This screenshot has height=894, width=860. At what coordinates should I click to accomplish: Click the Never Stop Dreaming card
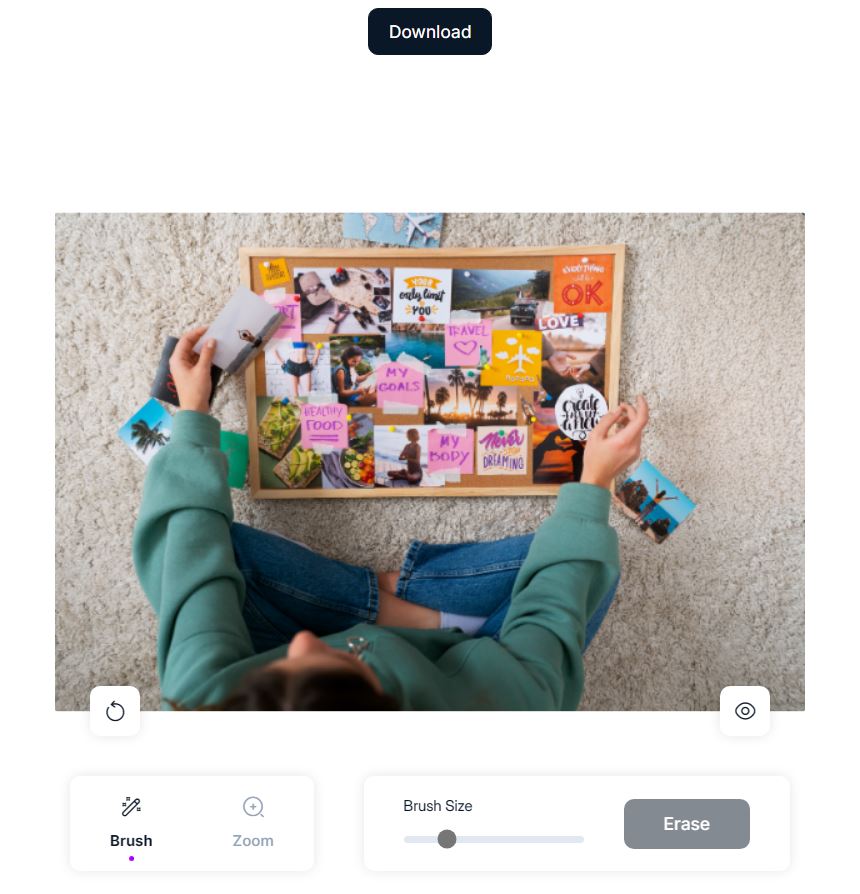501,450
